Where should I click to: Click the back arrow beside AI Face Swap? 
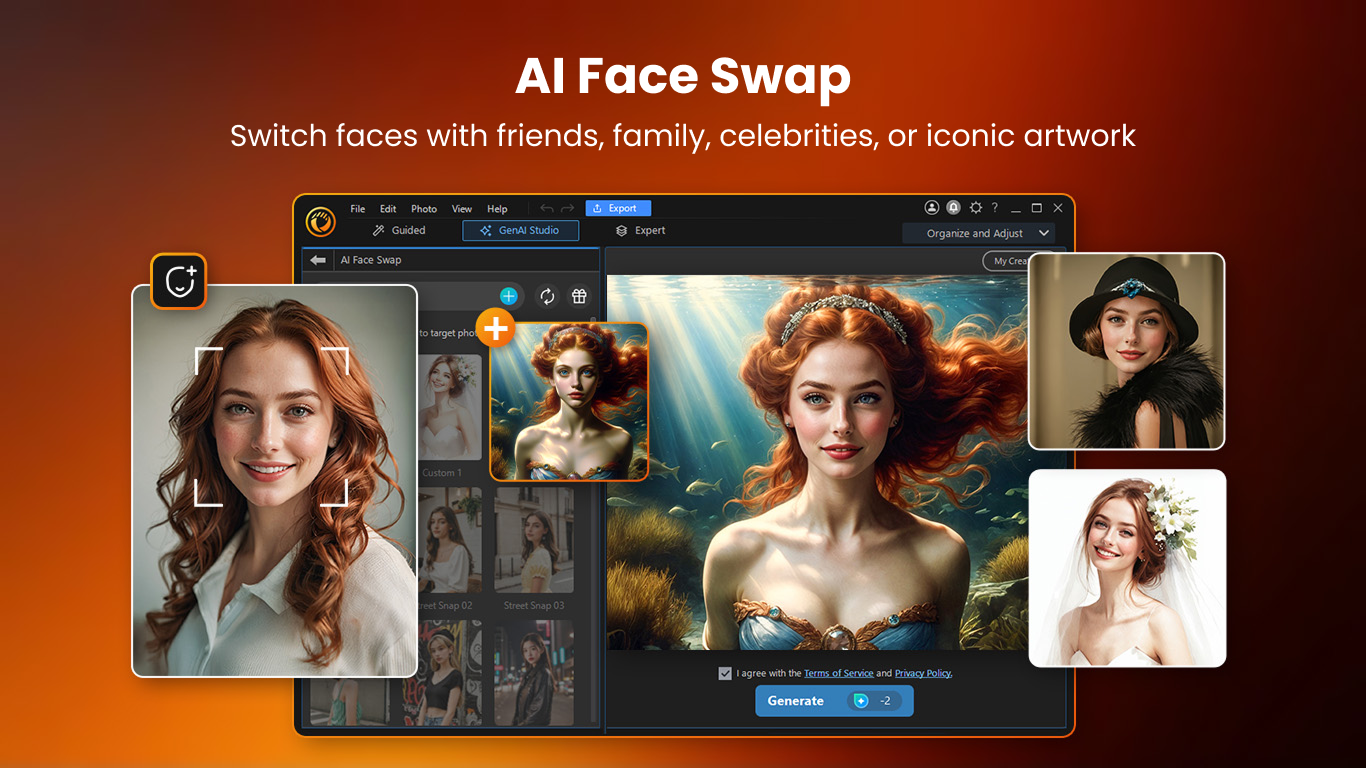[318, 260]
